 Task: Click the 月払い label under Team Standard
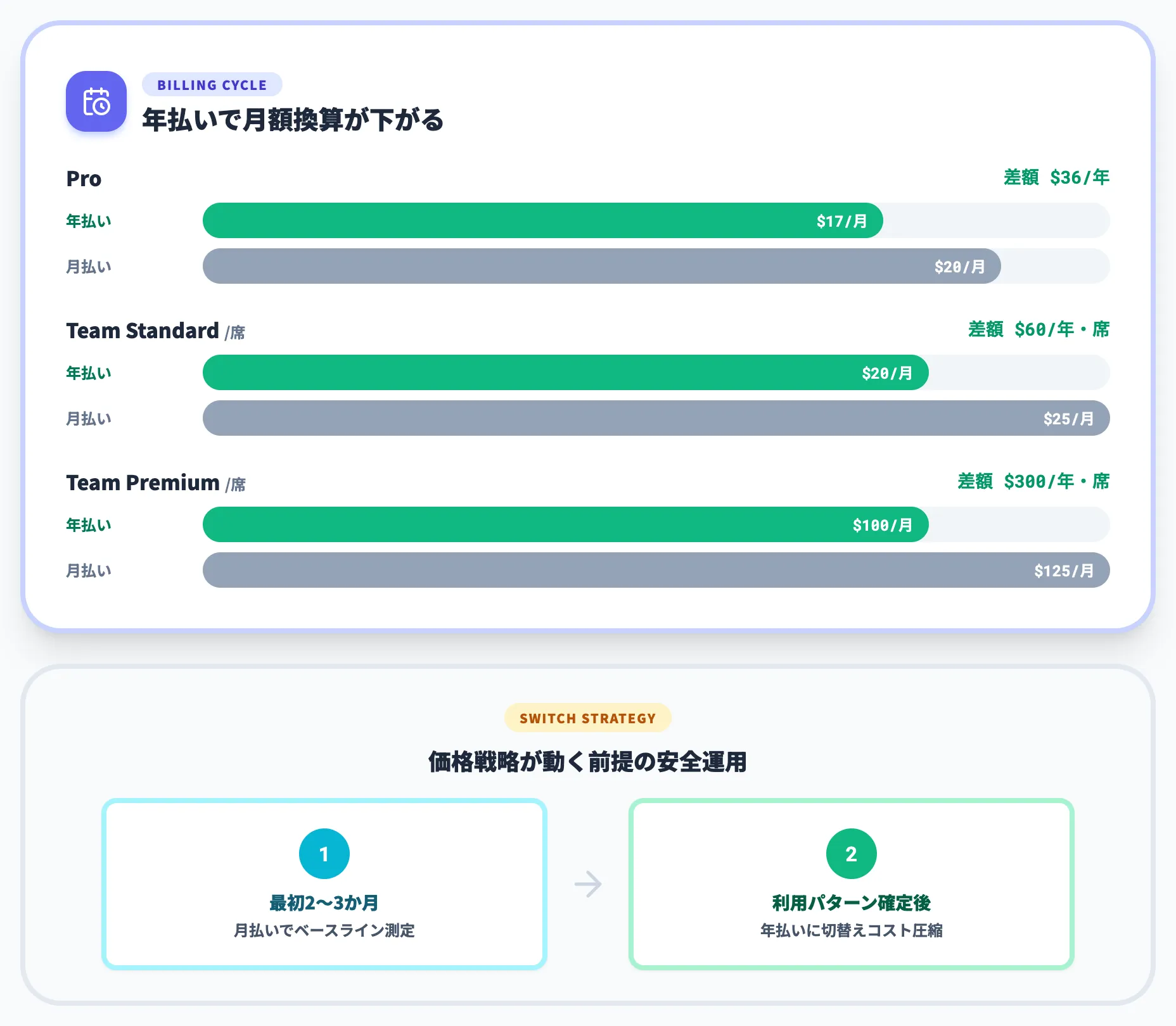pos(89,419)
